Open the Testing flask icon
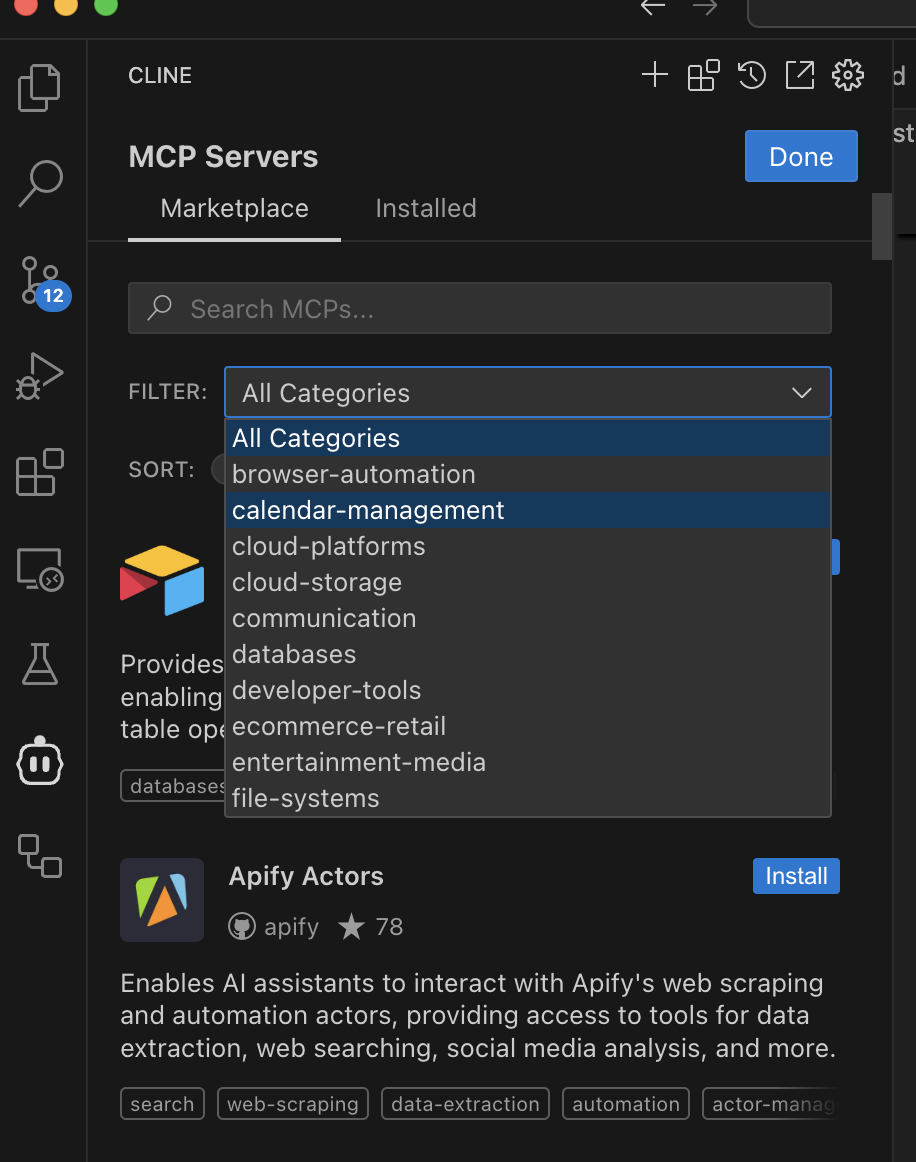 pyautogui.click(x=40, y=664)
